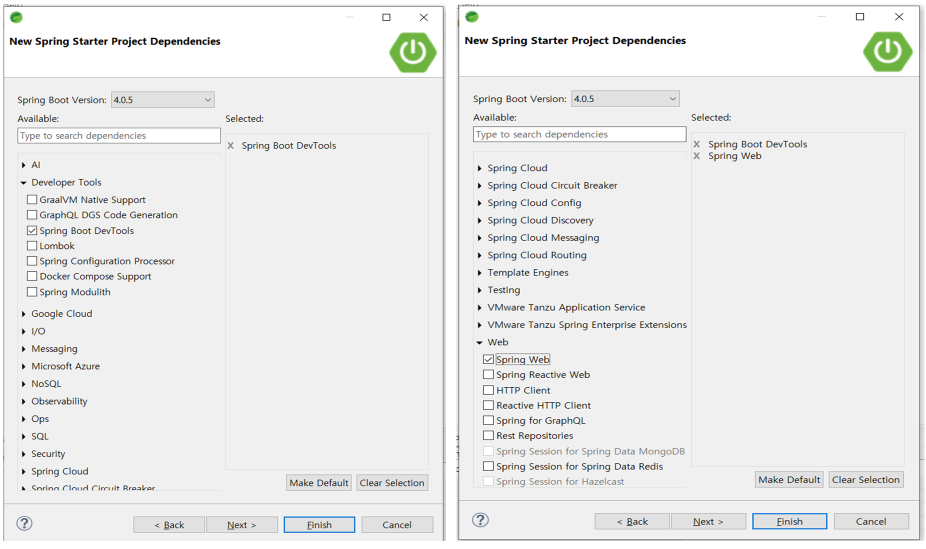Screen dimensions: 926x549
Task: Click Finish in the left dialog
Action: tap(319, 525)
